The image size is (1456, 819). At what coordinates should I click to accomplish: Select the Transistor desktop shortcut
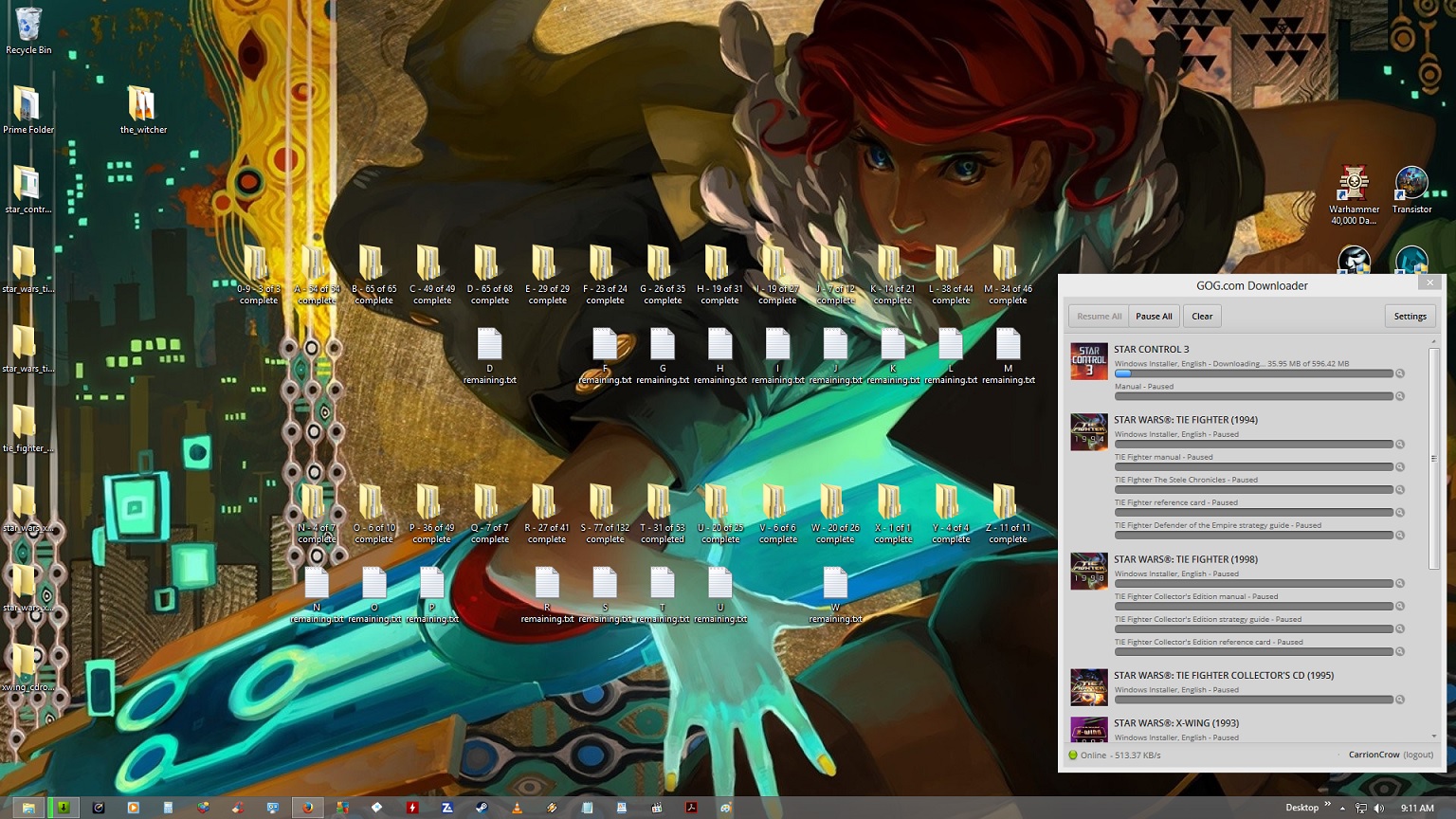(1411, 191)
